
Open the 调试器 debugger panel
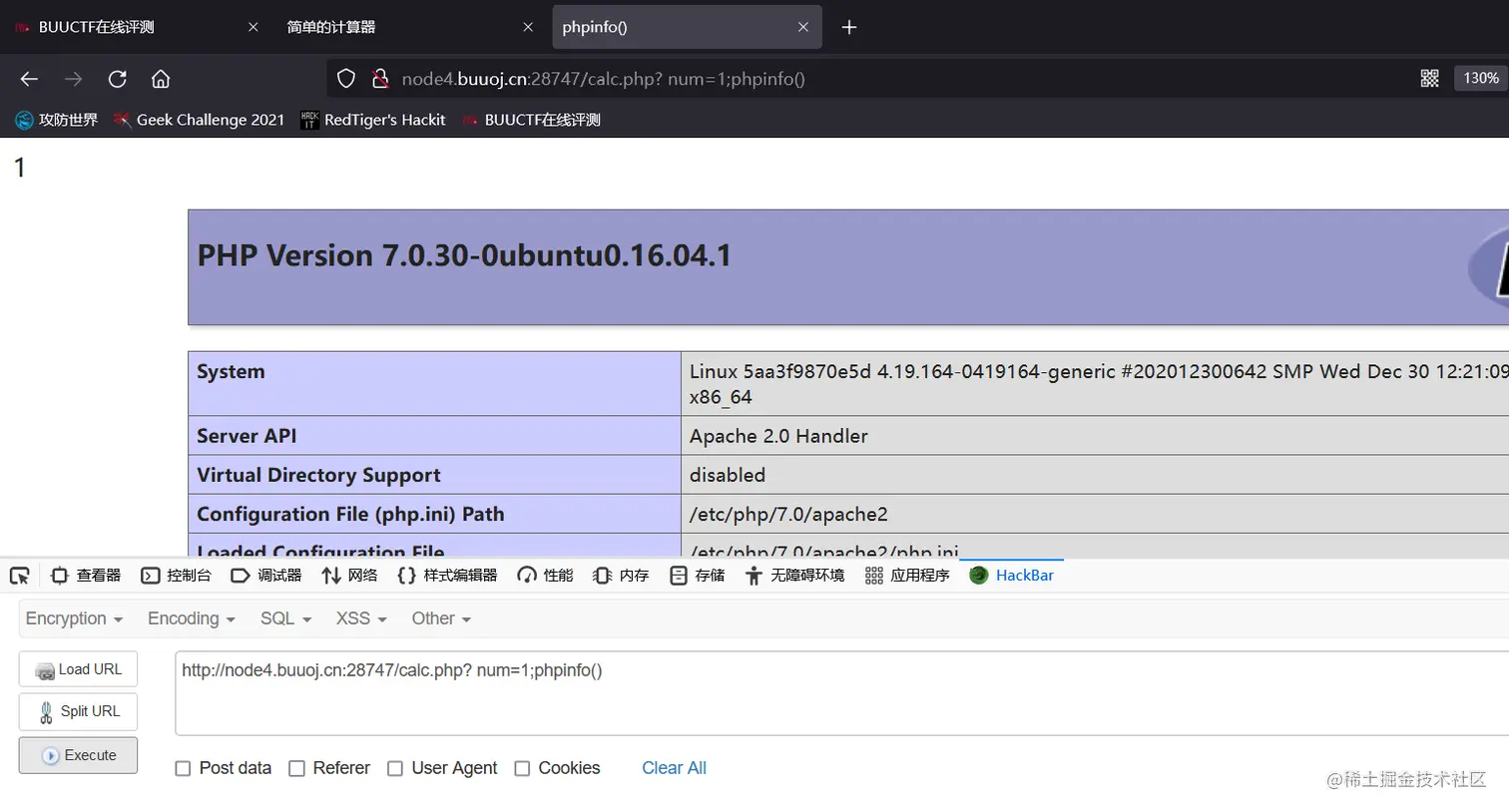click(266, 576)
